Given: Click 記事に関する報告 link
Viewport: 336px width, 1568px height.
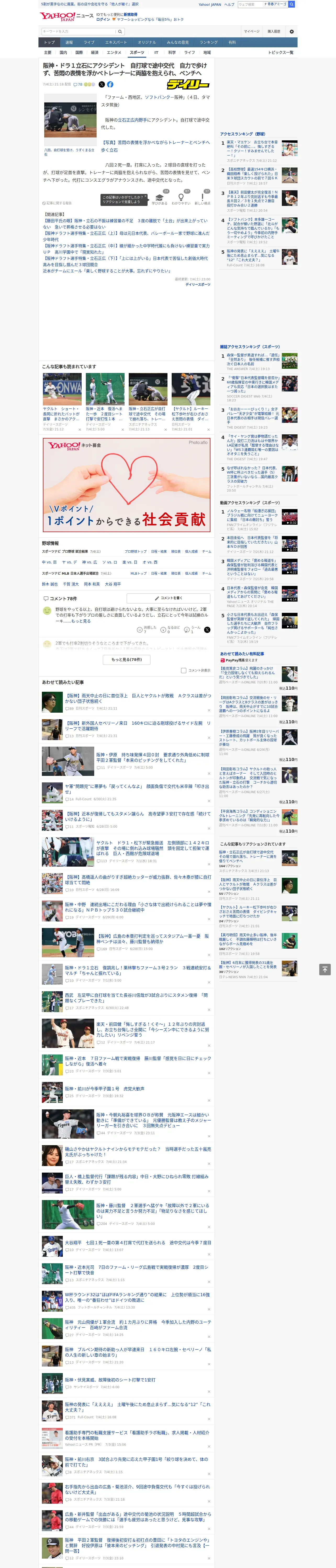Looking at the screenshot, I should pyautogui.click(x=57, y=203).
